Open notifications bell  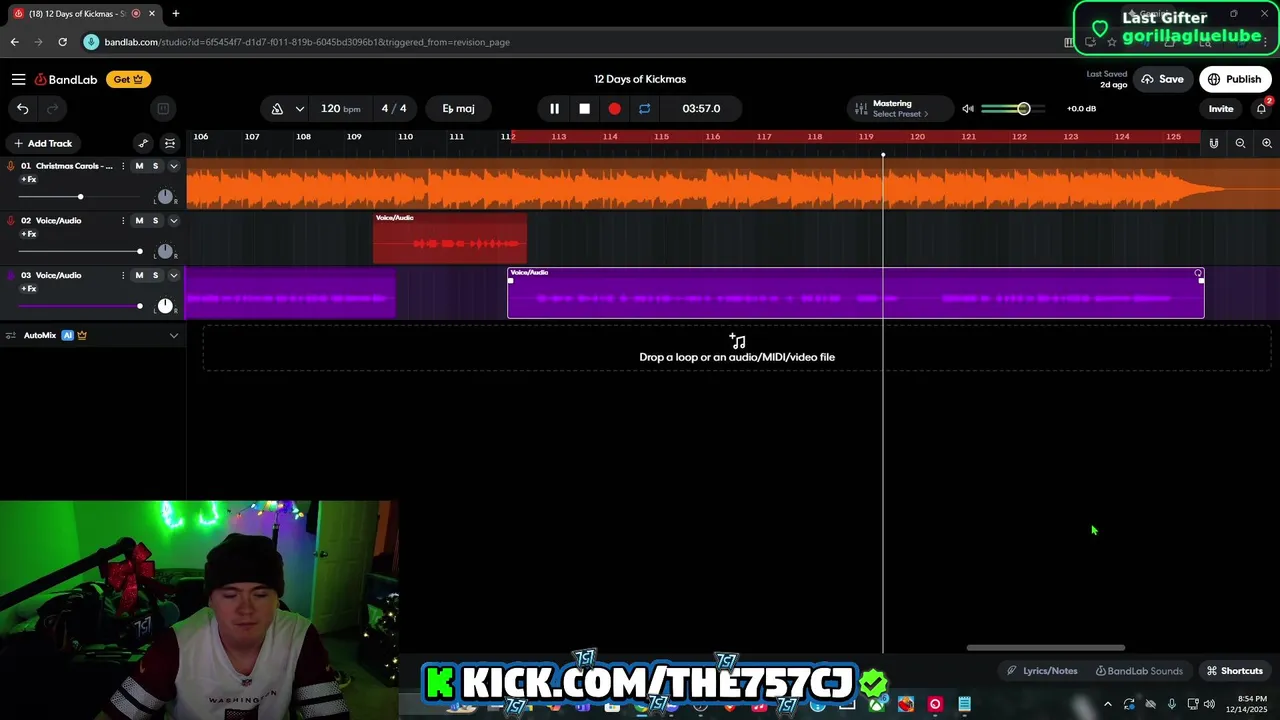tap(1261, 108)
